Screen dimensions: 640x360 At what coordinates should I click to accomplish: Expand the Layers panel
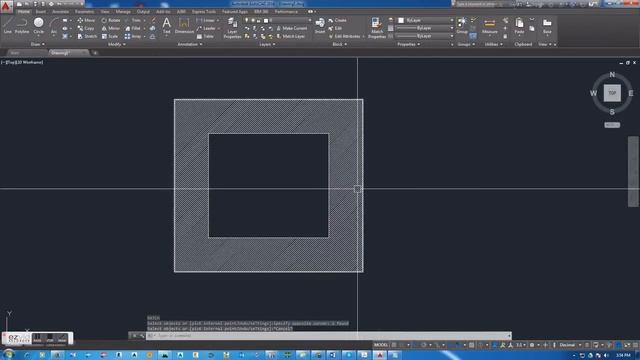pyautogui.click(x=267, y=44)
